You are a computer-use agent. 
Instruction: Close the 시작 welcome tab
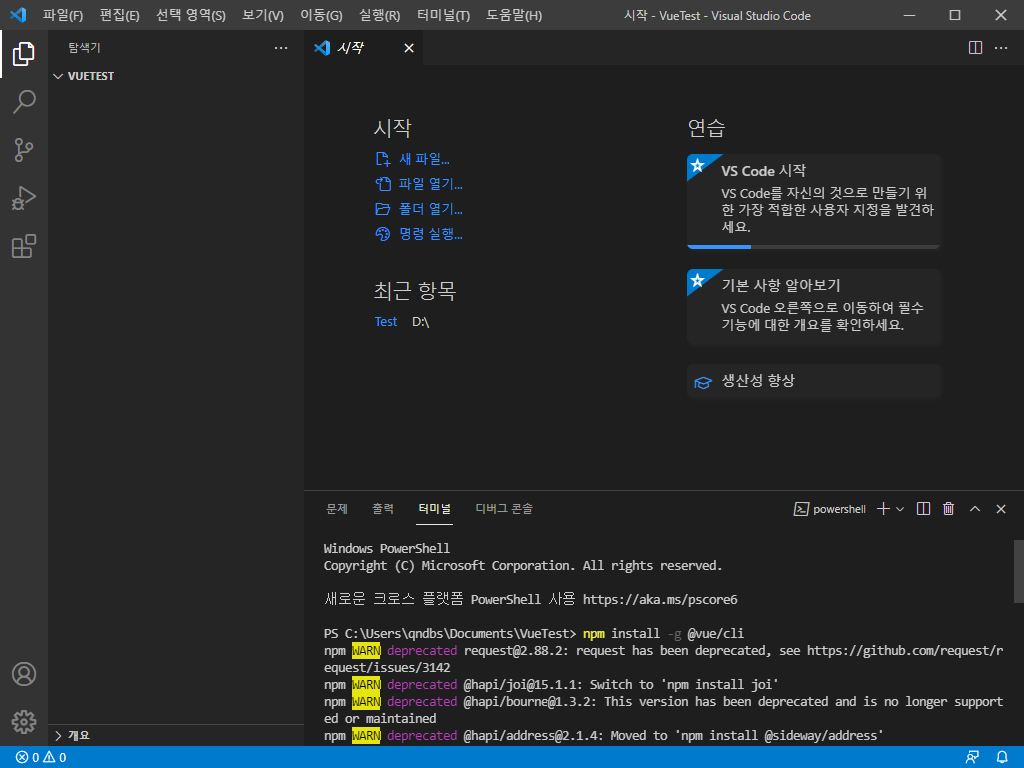(409, 48)
